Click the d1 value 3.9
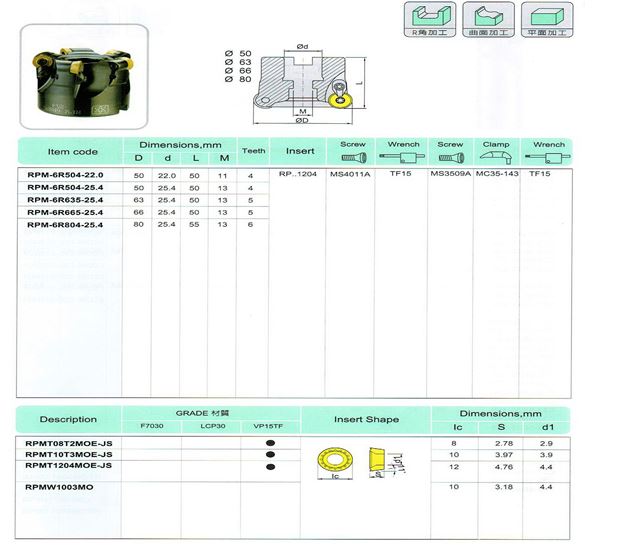Viewport: 632px width, 552px height. pos(546,455)
